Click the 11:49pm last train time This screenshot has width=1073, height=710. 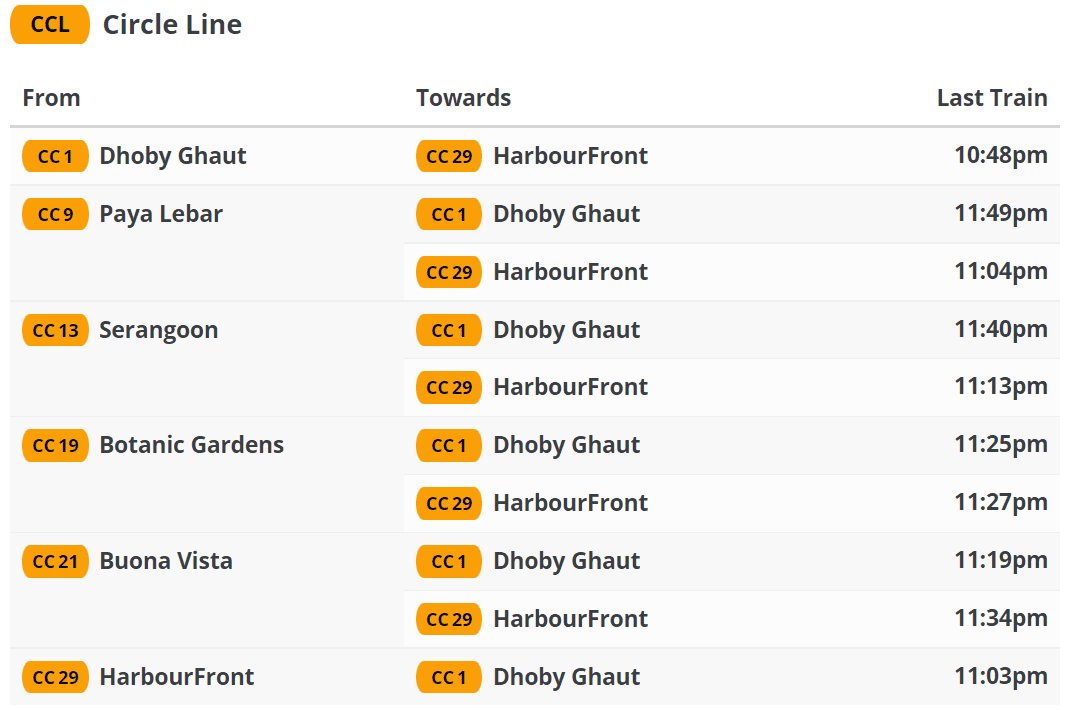point(1000,214)
